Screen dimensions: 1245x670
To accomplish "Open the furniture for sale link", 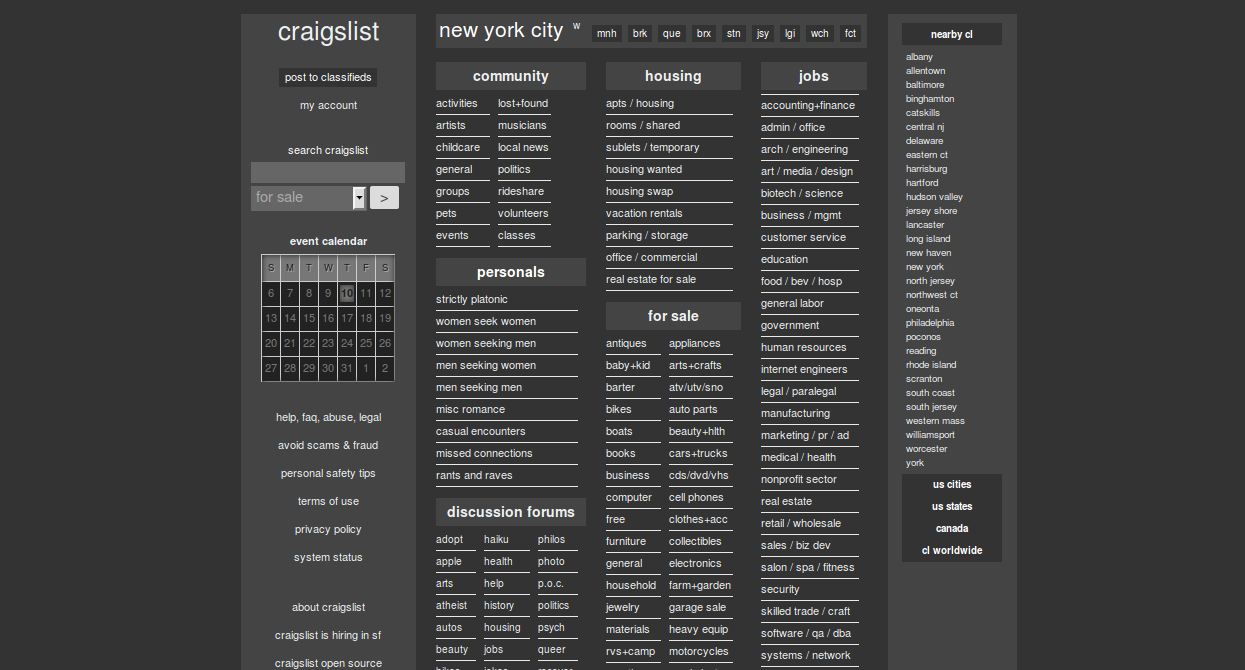I will tap(626, 541).
